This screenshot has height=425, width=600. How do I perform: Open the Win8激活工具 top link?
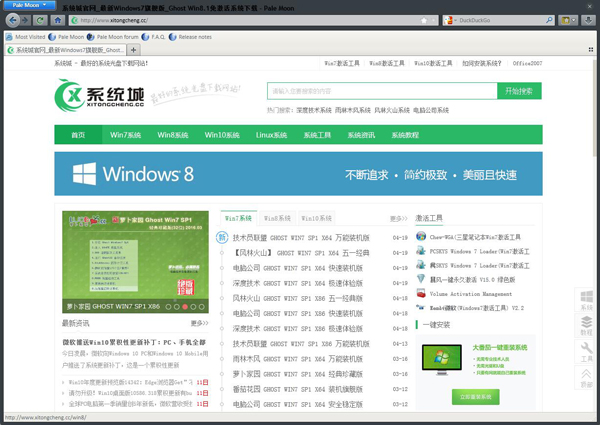click(x=387, y=63)
